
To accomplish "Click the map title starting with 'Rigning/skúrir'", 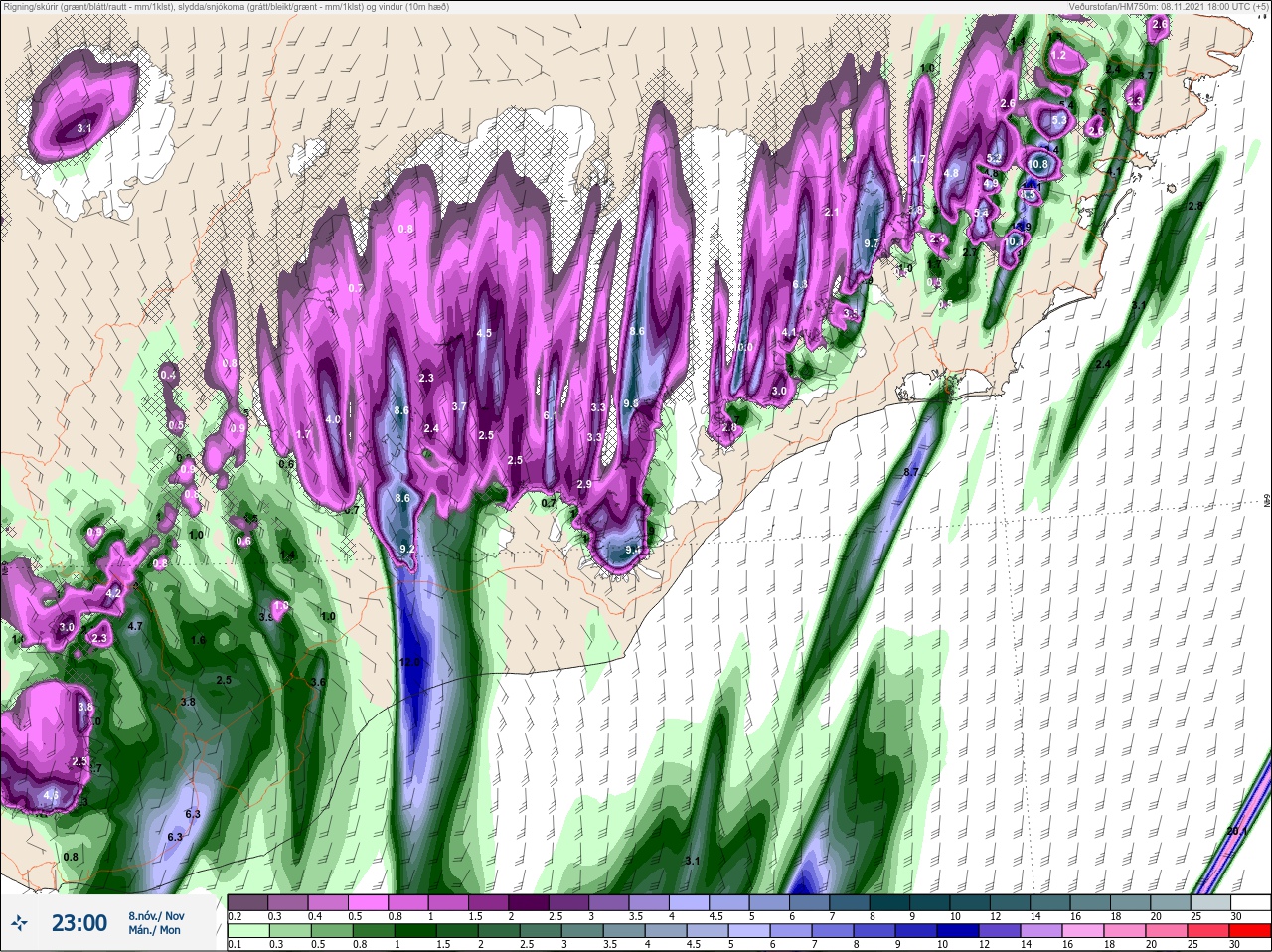I will 226,7.
